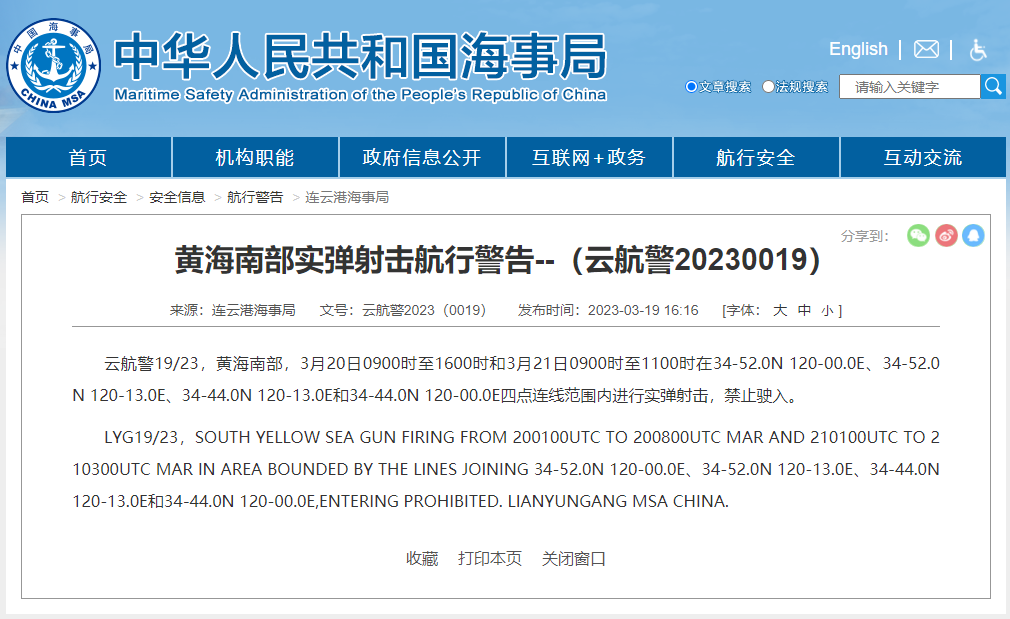Open the email contact icon
Screen dimensions: 1010x619
point(926,48)
